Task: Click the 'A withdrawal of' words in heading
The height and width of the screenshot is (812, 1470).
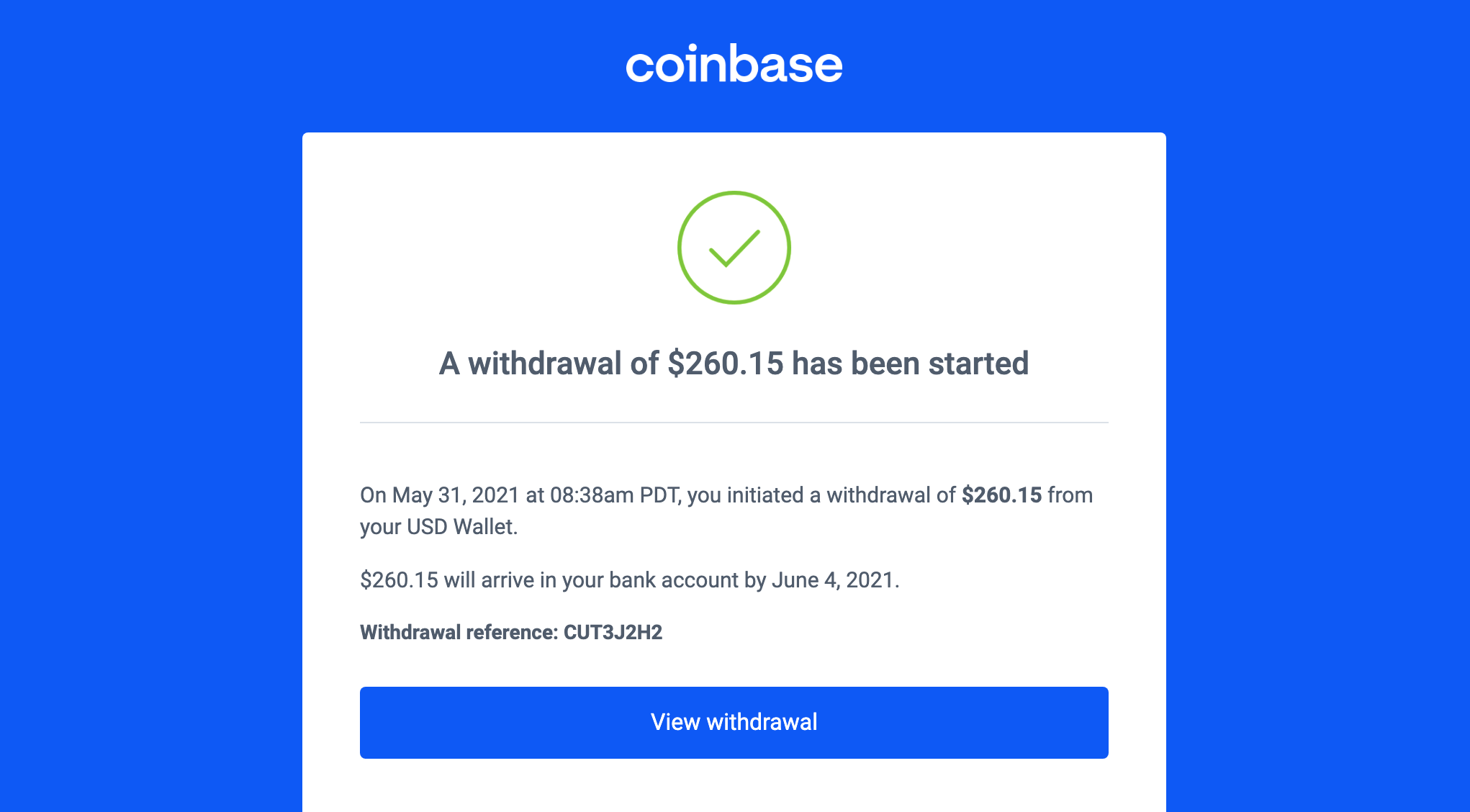Action: (x=549, y=364)
